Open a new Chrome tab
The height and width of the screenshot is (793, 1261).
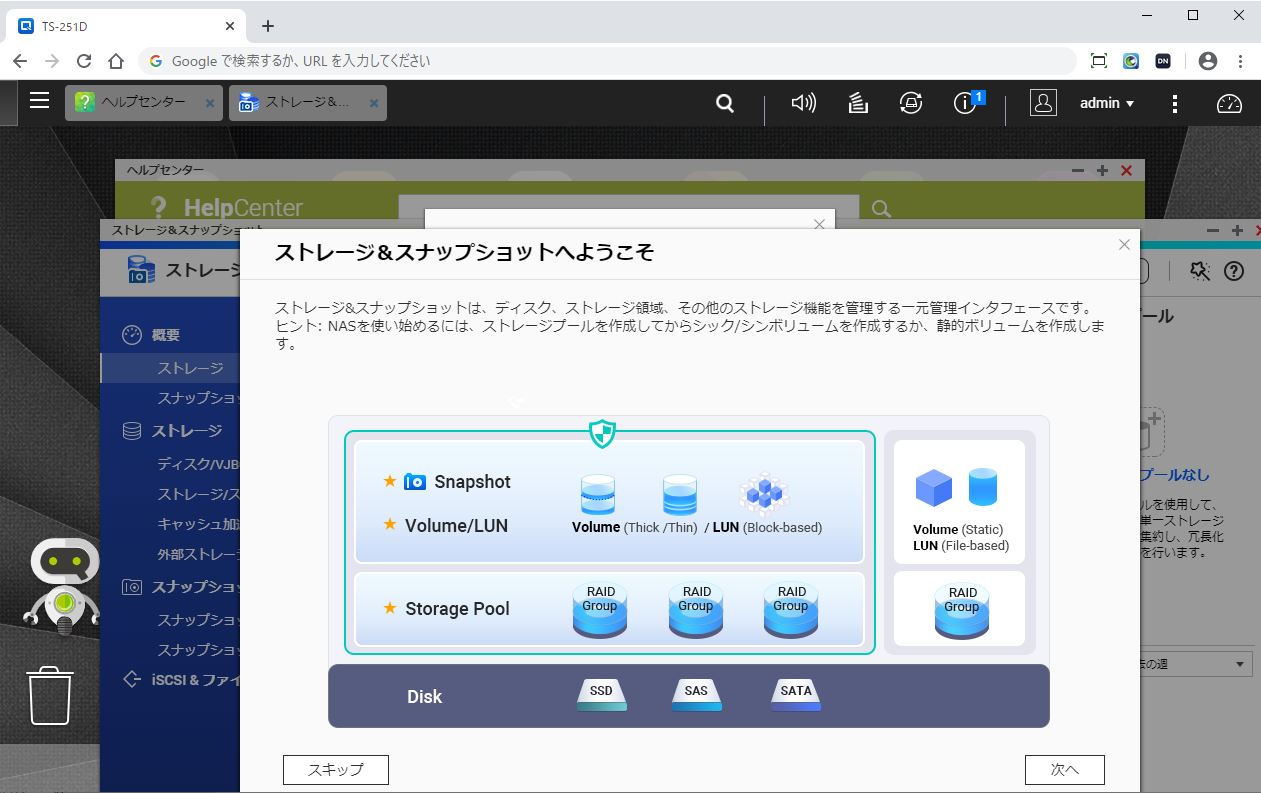[x=268, y=26]
